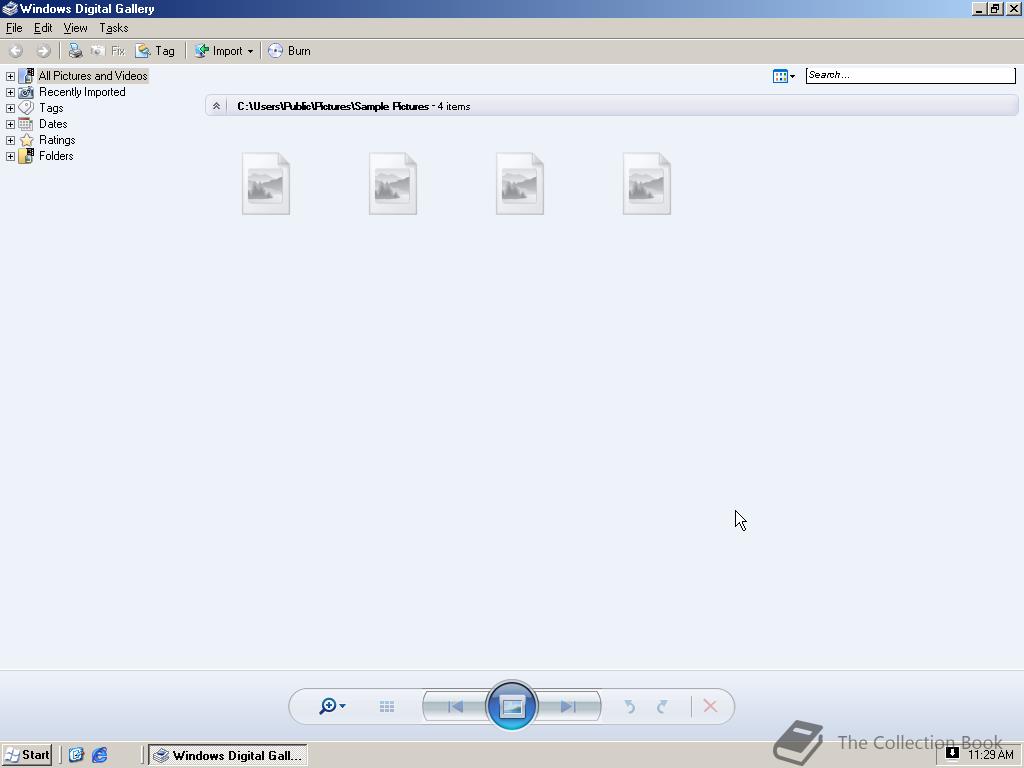Image resolution: width=1024 pixels, height=768 pixels.
Task: Select Dates in the navigation tree
Action: coord(53,124)
